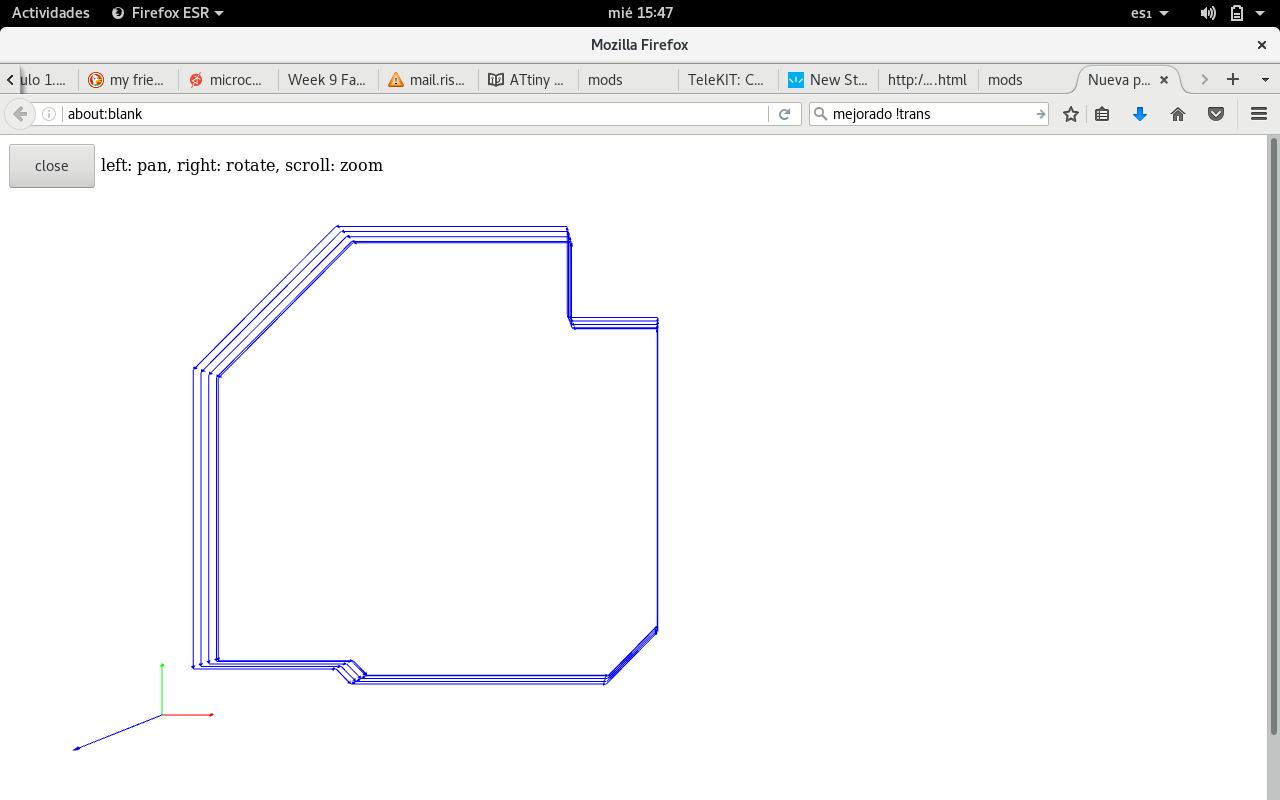
Task: Click the volume icon in the top bar
Action: [x=1208, y=13]
